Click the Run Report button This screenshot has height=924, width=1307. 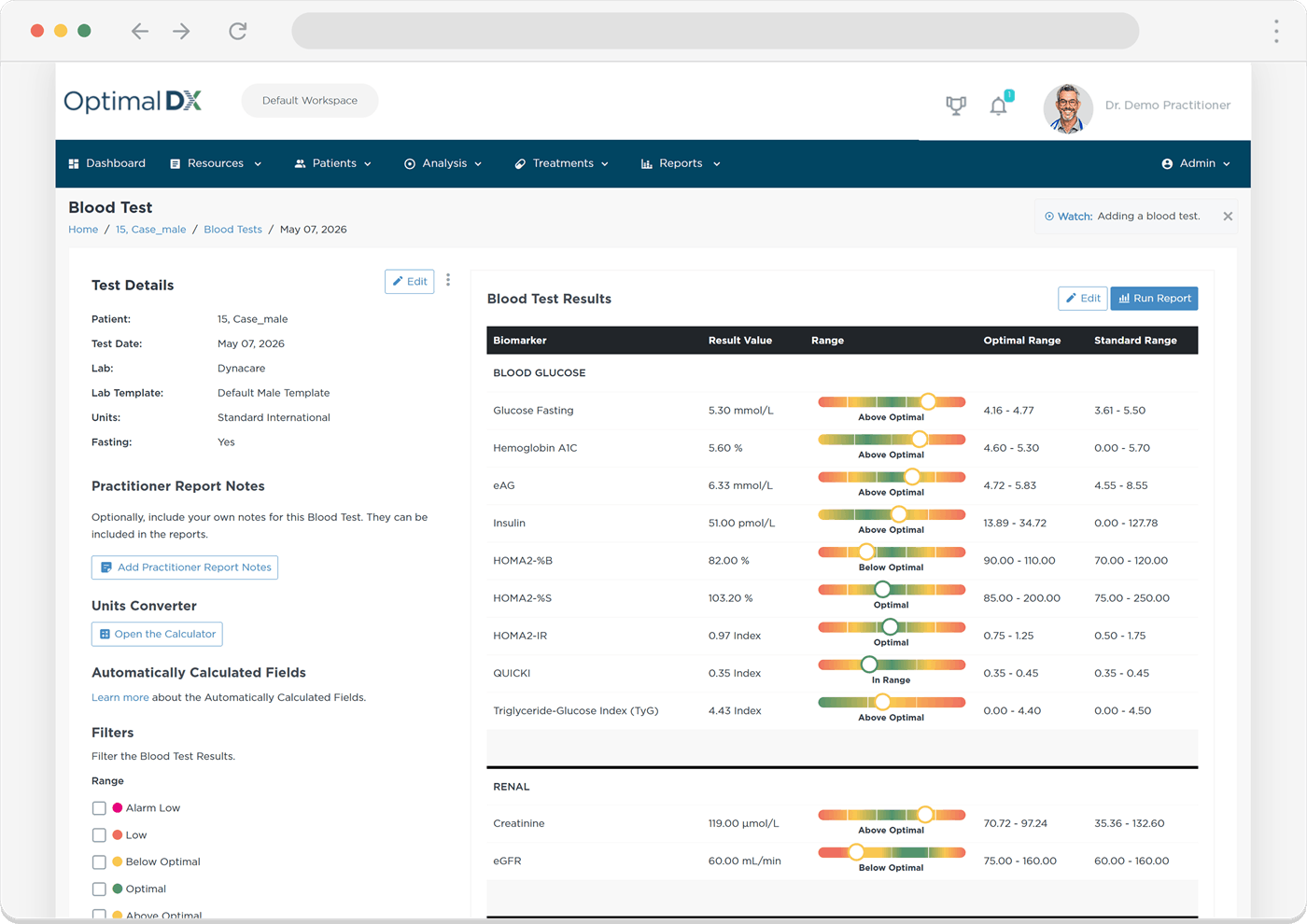(1154, 299)
